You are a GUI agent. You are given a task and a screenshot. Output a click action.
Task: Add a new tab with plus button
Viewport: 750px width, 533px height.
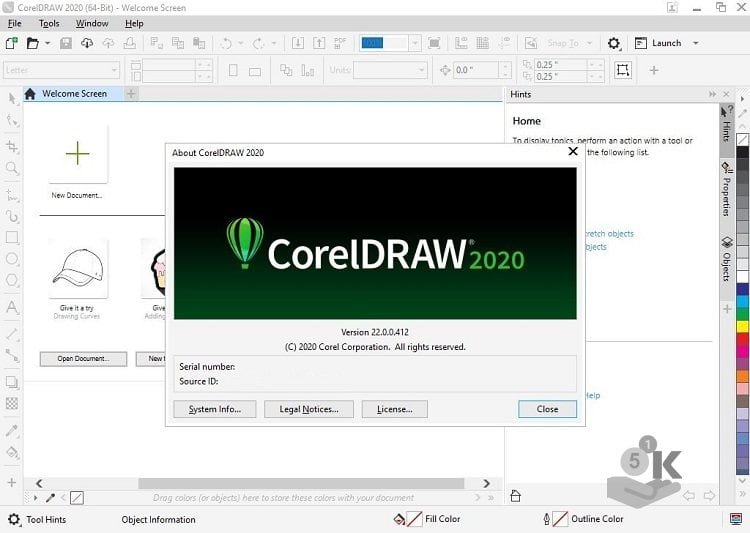(131, 94)
